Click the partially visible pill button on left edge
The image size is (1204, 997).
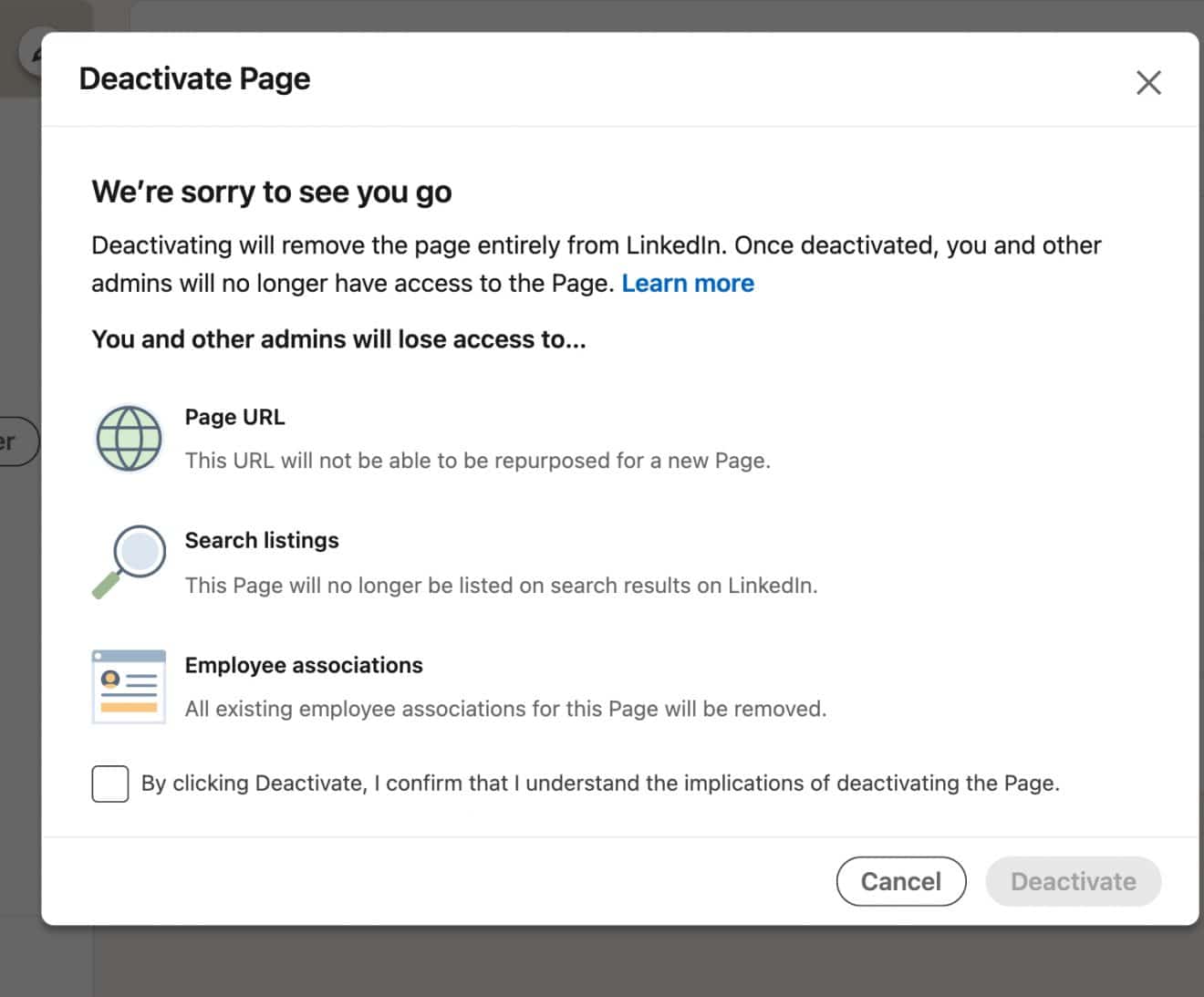click(16, 441)
